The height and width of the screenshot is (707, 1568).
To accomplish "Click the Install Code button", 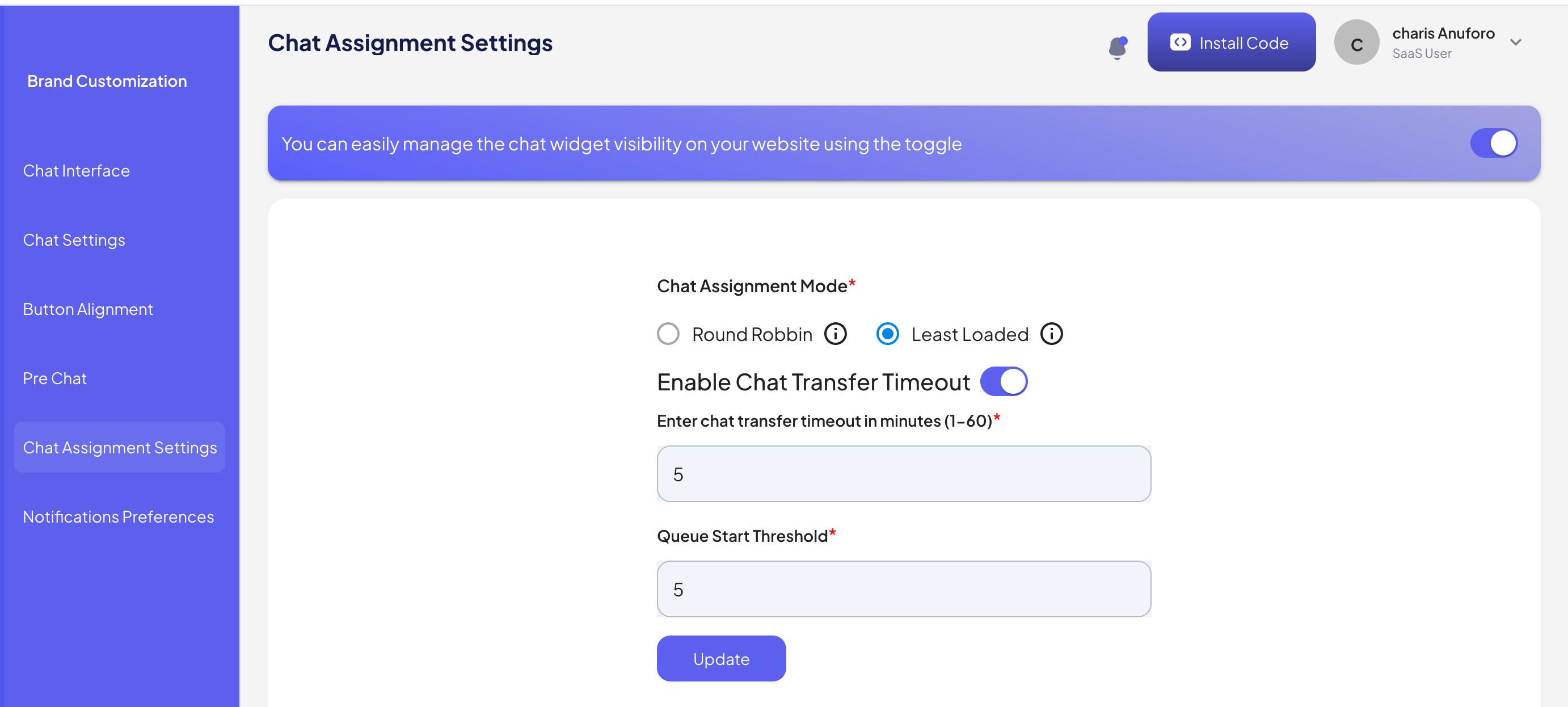I will coord(1231,42).
